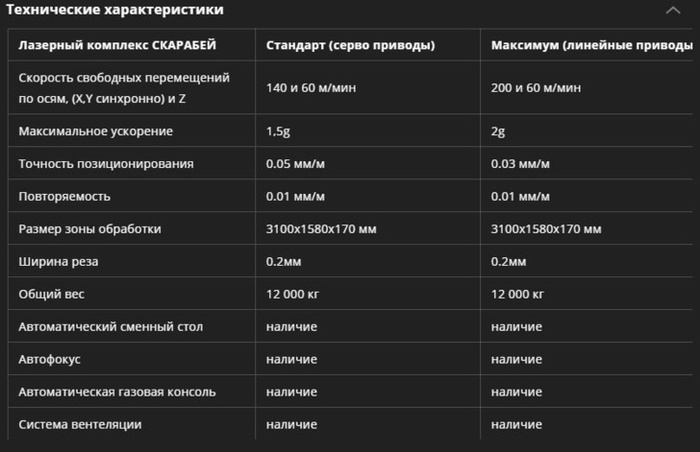Collapse the Технические характеристики section chevron
The width and height of the screenshot is (700, 452).
pos(672,10)
